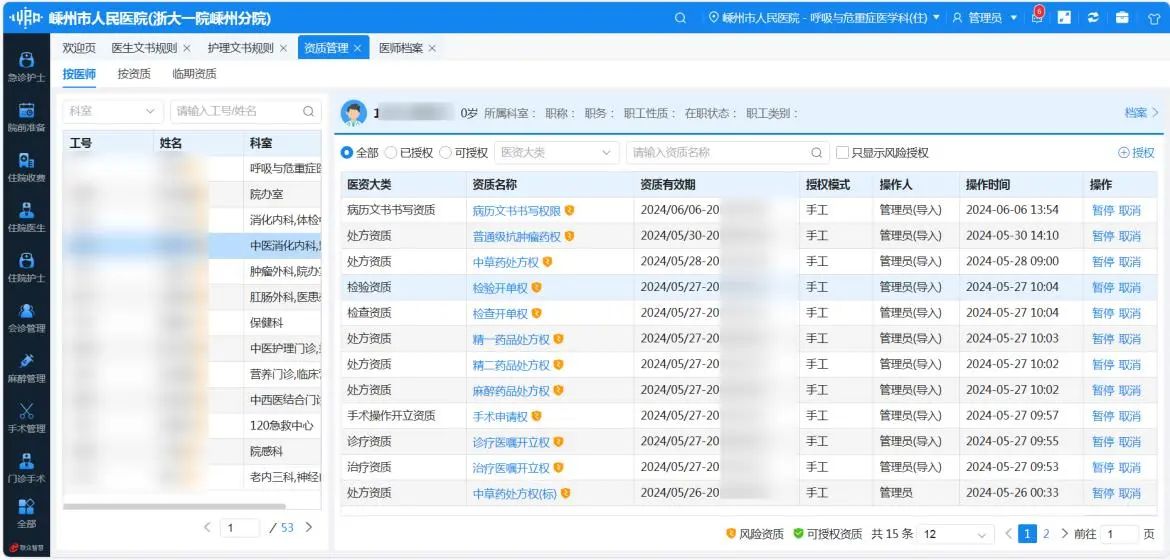Click 暂停 for 病历文书书写权限 row

[1103, 211]
